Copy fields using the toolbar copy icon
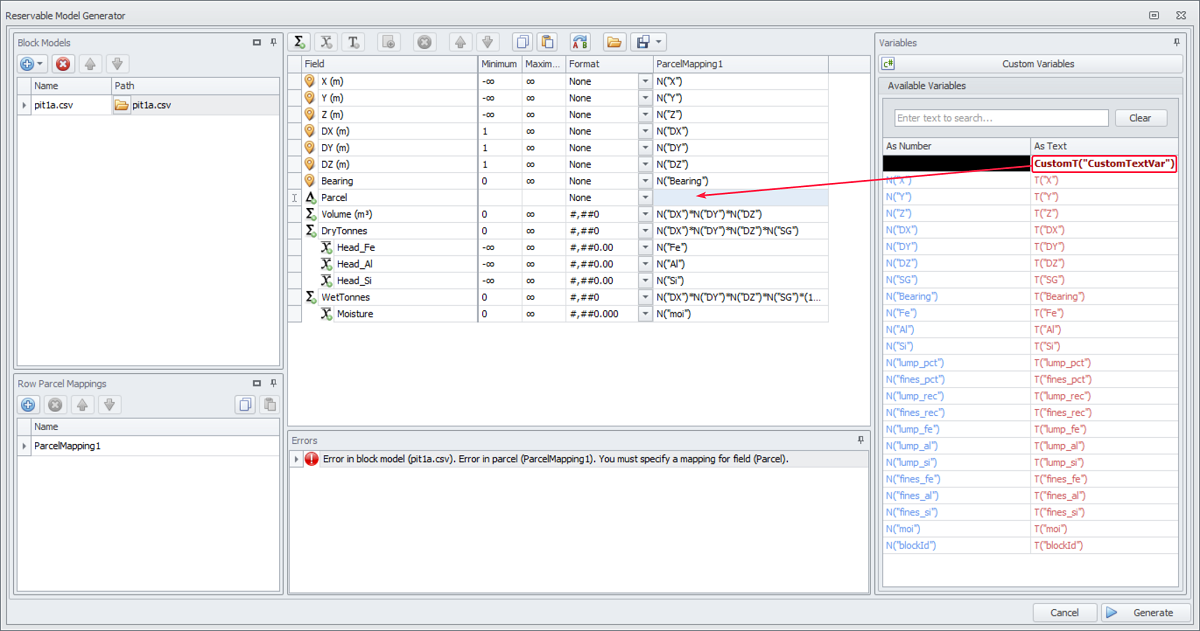 (x=521, y=42)
